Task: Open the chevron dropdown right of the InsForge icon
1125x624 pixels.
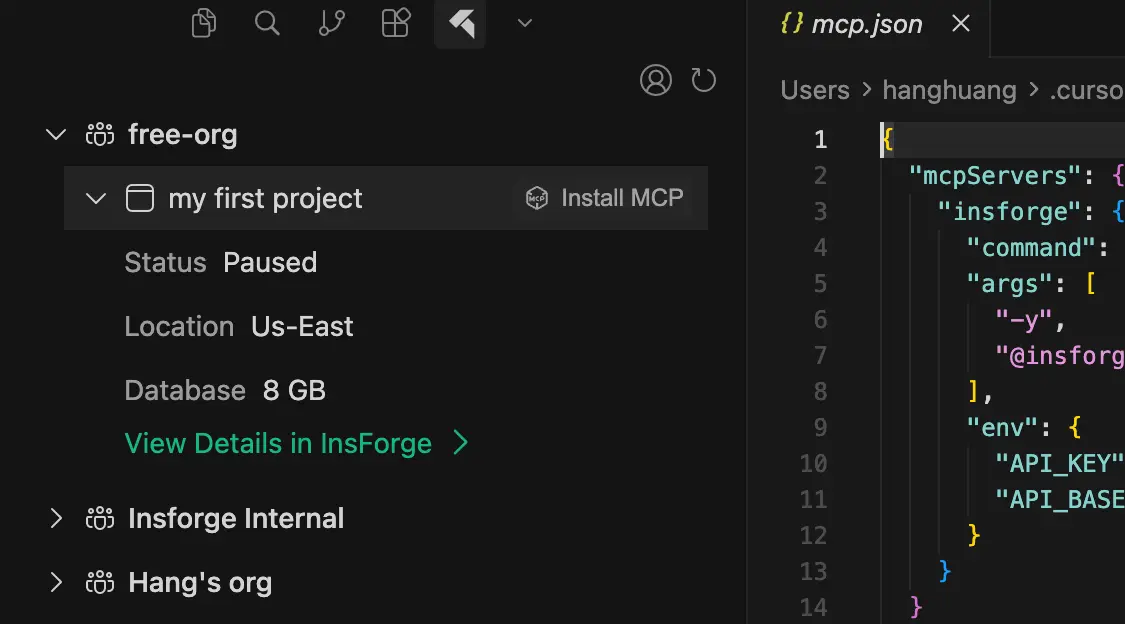Action: tap(524, 23)
